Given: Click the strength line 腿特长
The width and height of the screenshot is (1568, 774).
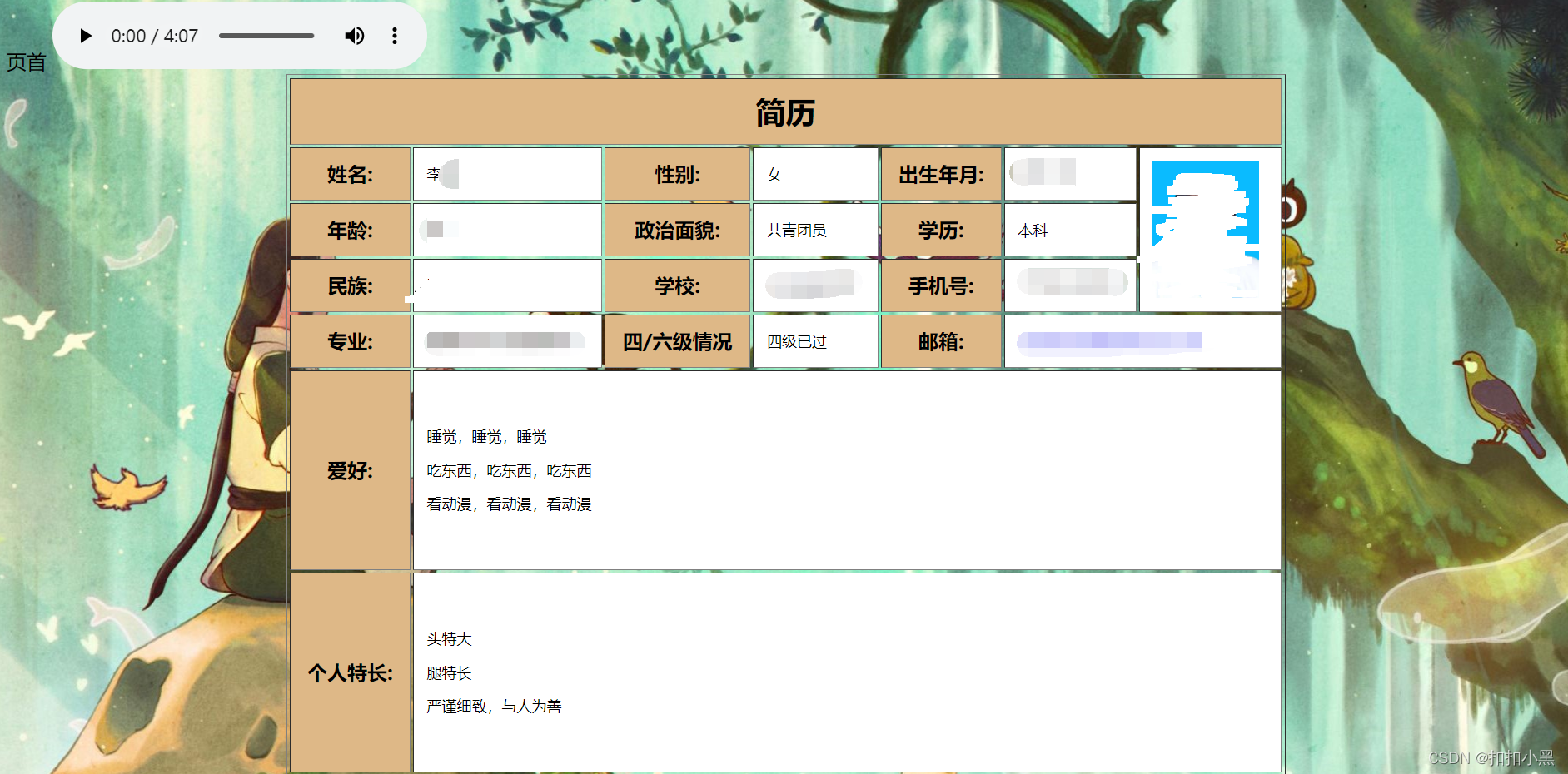Looking at the screenshot, I should pos(449,672).
